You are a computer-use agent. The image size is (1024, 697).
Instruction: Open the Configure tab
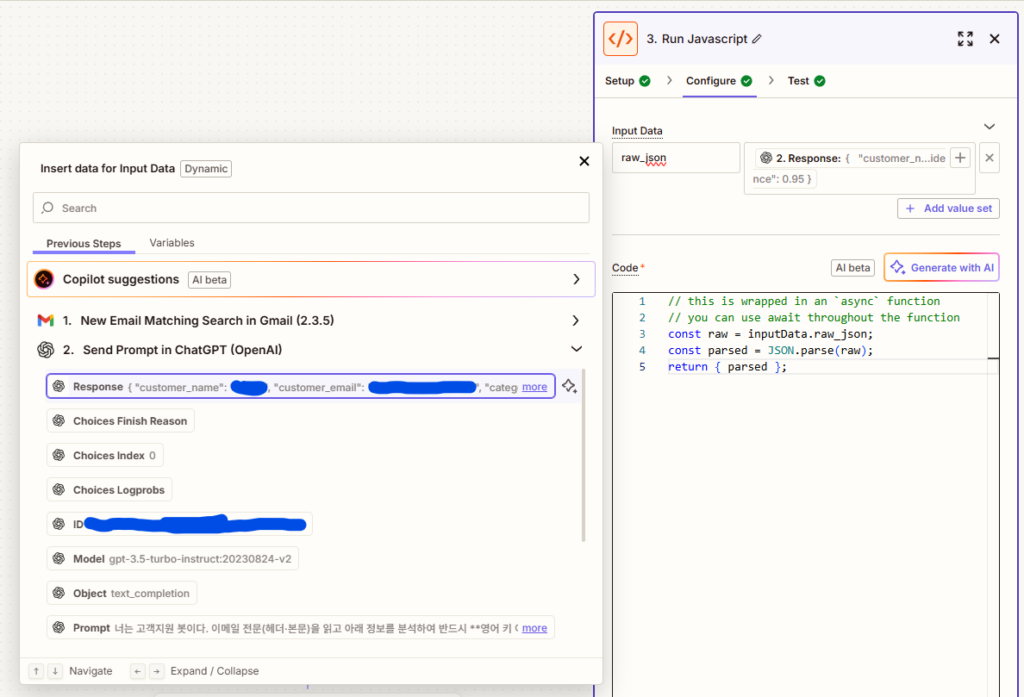coord(719,81)
